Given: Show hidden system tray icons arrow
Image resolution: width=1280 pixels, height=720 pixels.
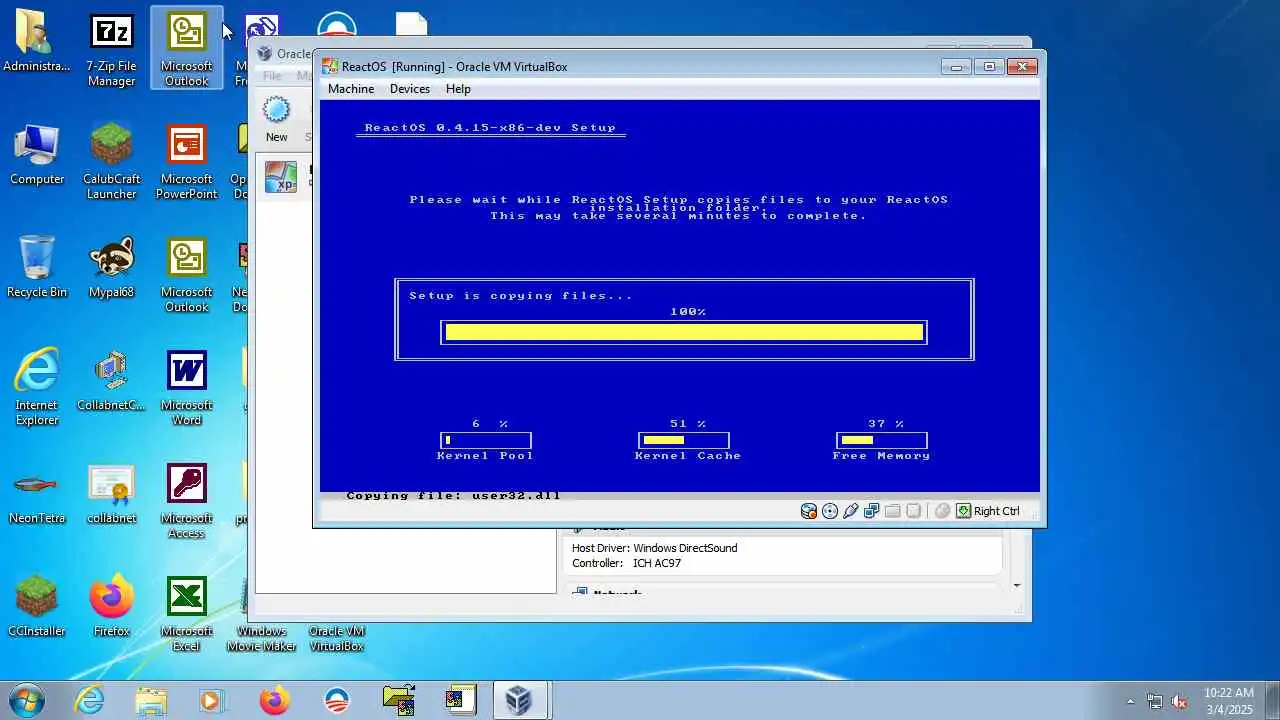Looking at the screenshot, I should [x=1131, y=701].
